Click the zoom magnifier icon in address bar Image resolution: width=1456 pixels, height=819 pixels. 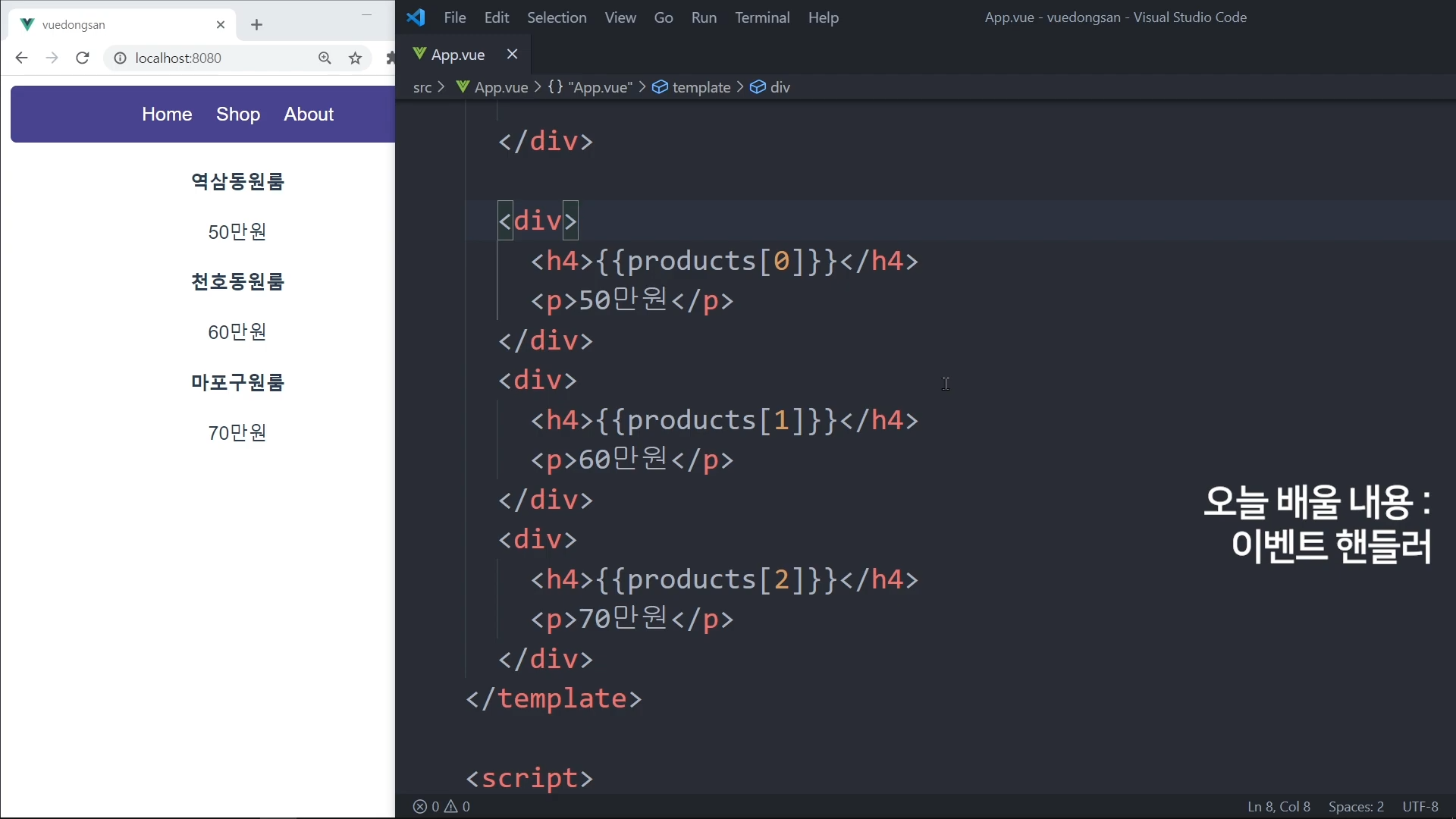coord(325,58)
